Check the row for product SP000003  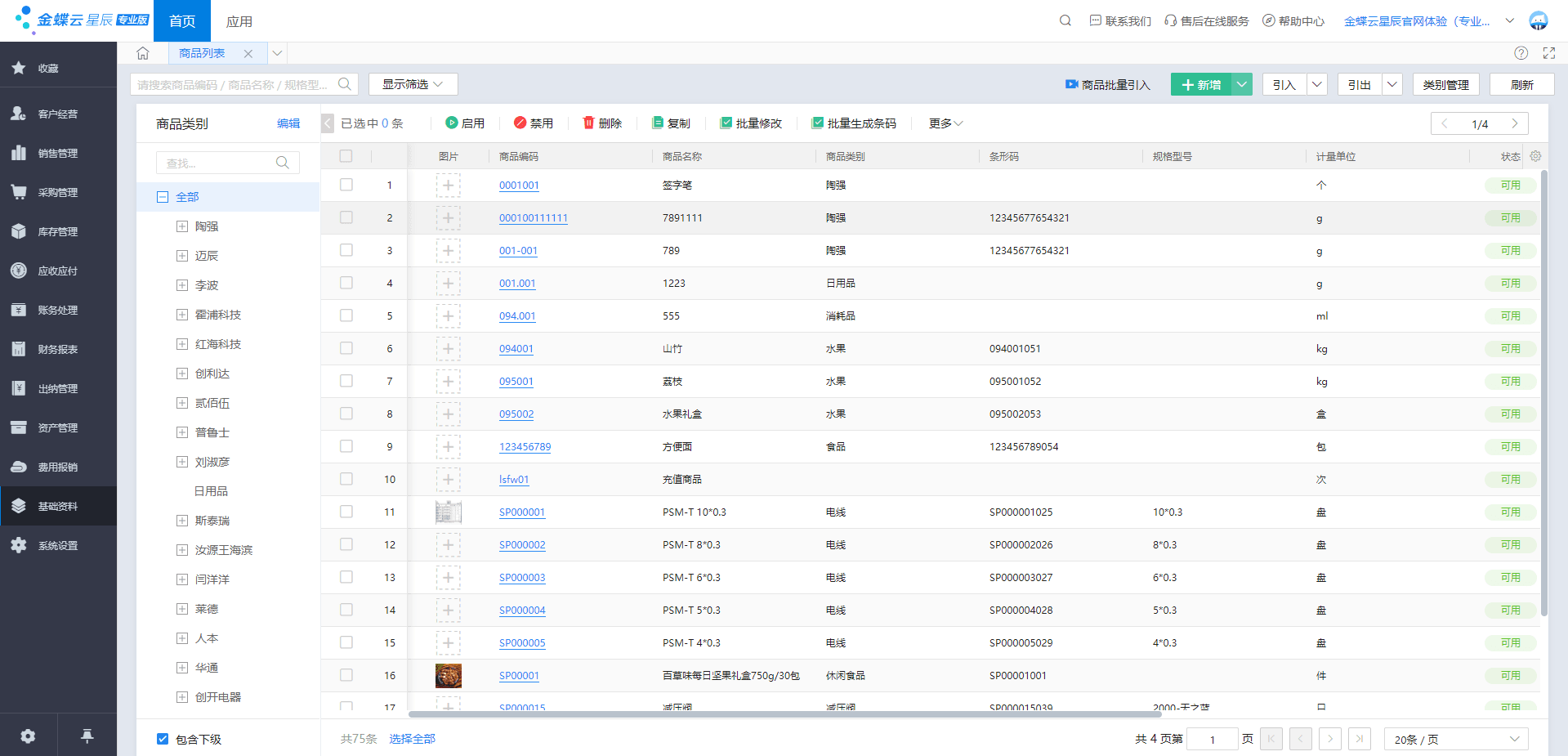tap(346, 577)
